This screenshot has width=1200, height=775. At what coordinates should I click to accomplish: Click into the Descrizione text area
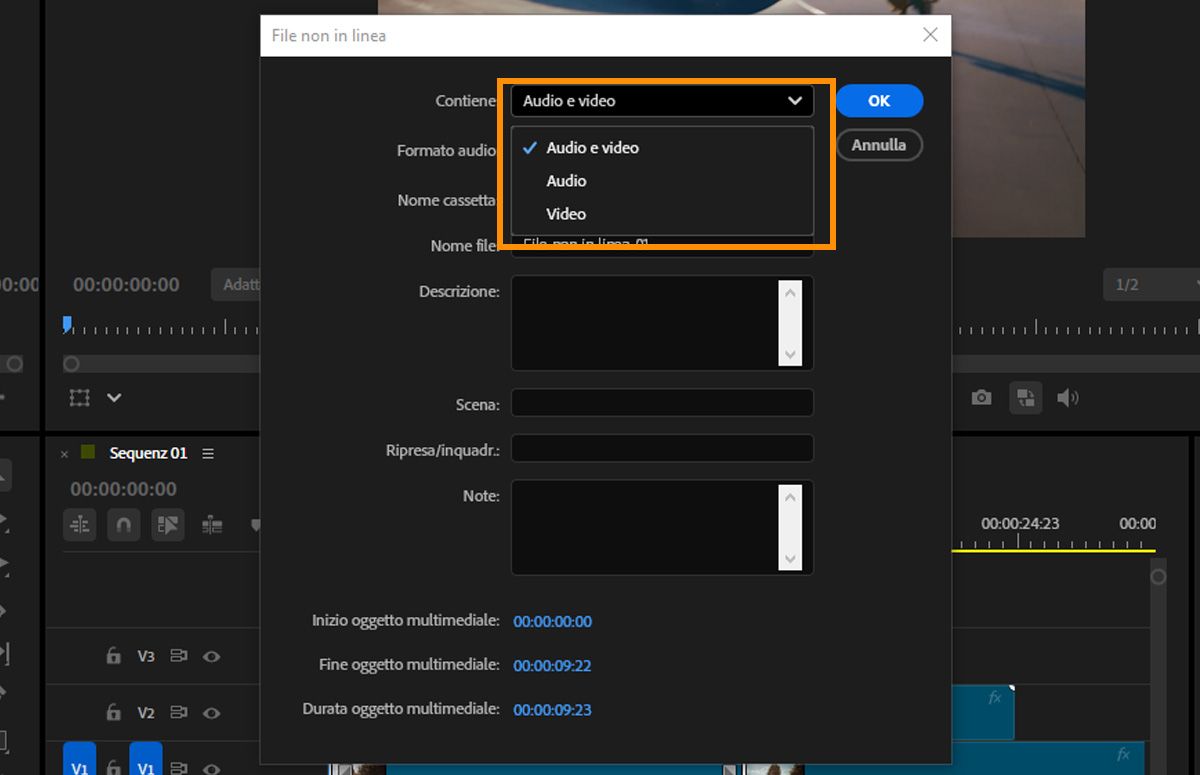pos(645,323)
